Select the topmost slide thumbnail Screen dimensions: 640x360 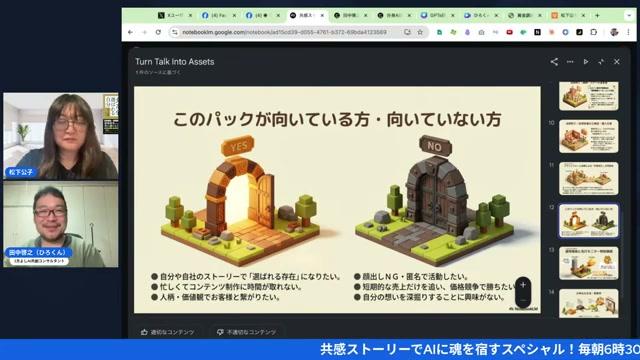589,96
